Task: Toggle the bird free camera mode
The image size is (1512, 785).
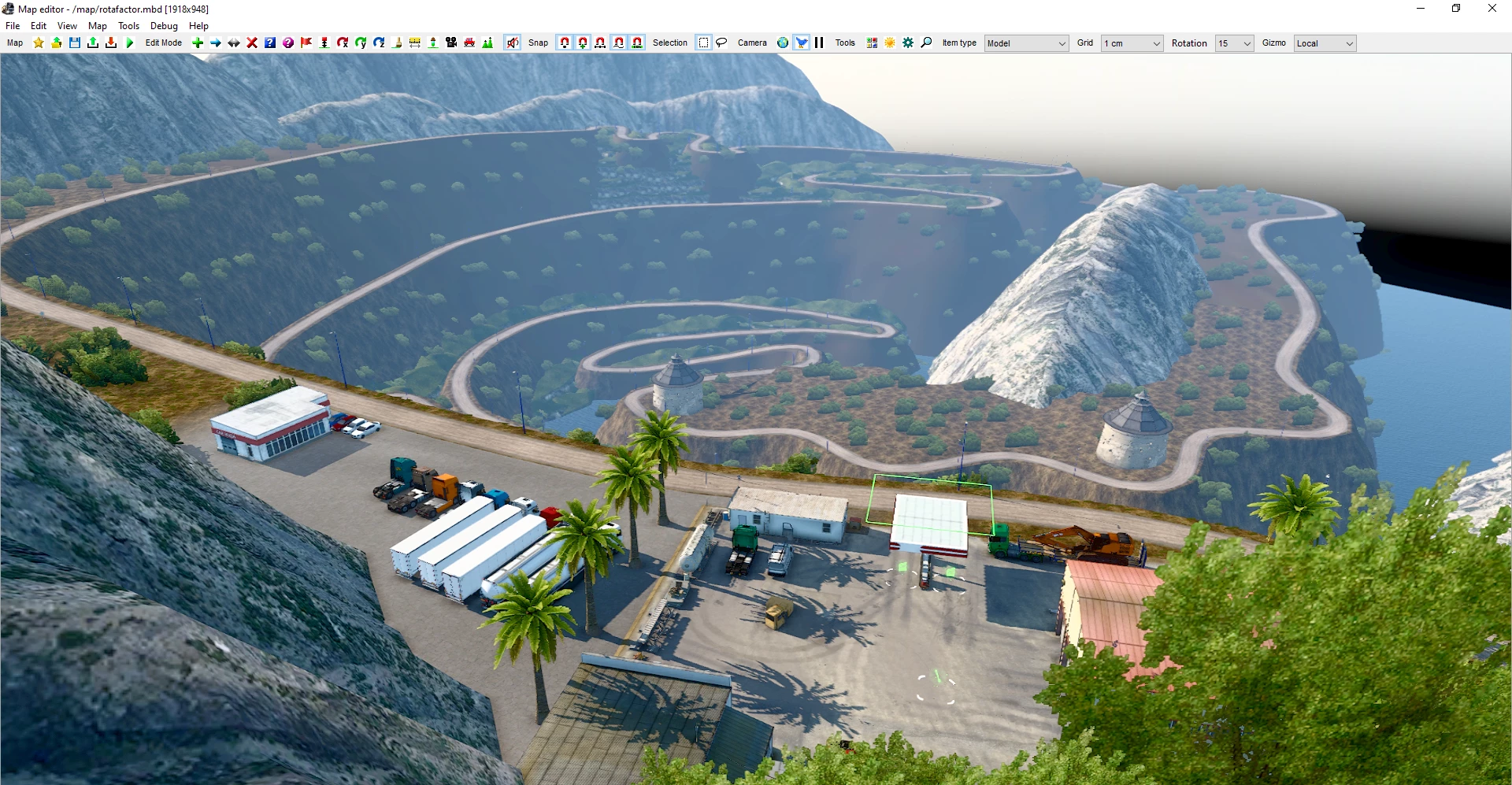Action: tap(801, 43)
